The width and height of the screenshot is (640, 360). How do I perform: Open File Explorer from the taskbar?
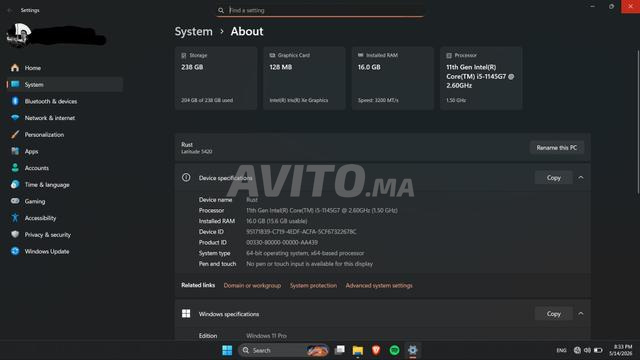[358, 350]
